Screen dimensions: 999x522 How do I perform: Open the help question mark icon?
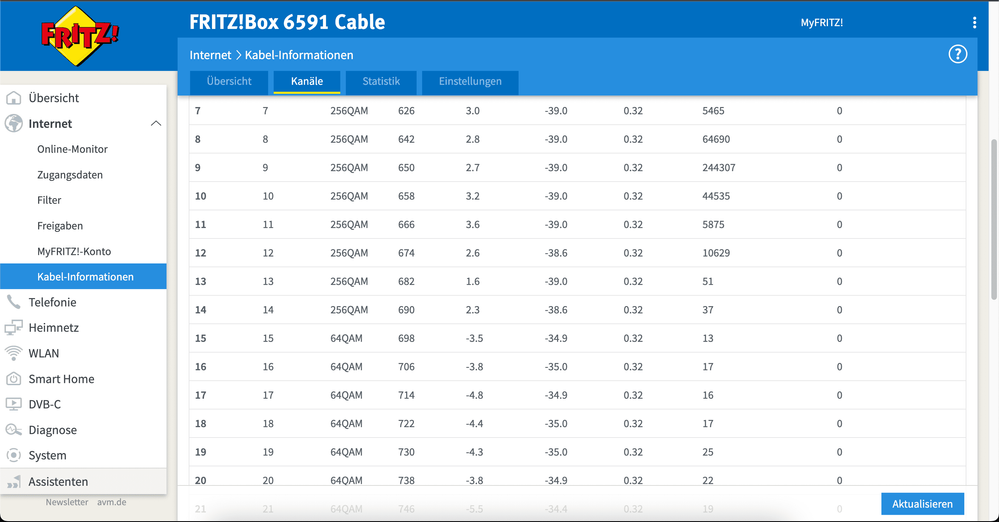[958, 55]
